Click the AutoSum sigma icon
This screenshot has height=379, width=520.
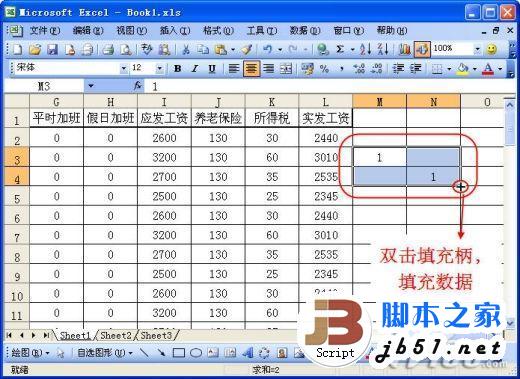[340, 50]
